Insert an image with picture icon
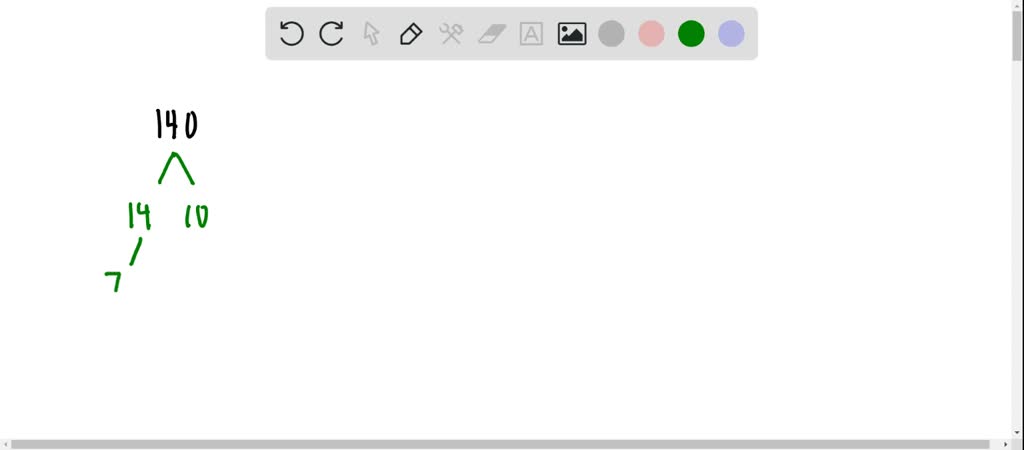 click(571, 33)
